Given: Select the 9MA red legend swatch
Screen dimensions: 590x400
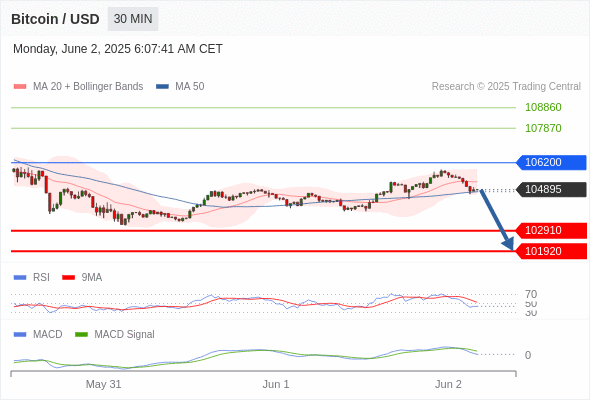Looking at the screenshot, I should [x=68, y=278].
